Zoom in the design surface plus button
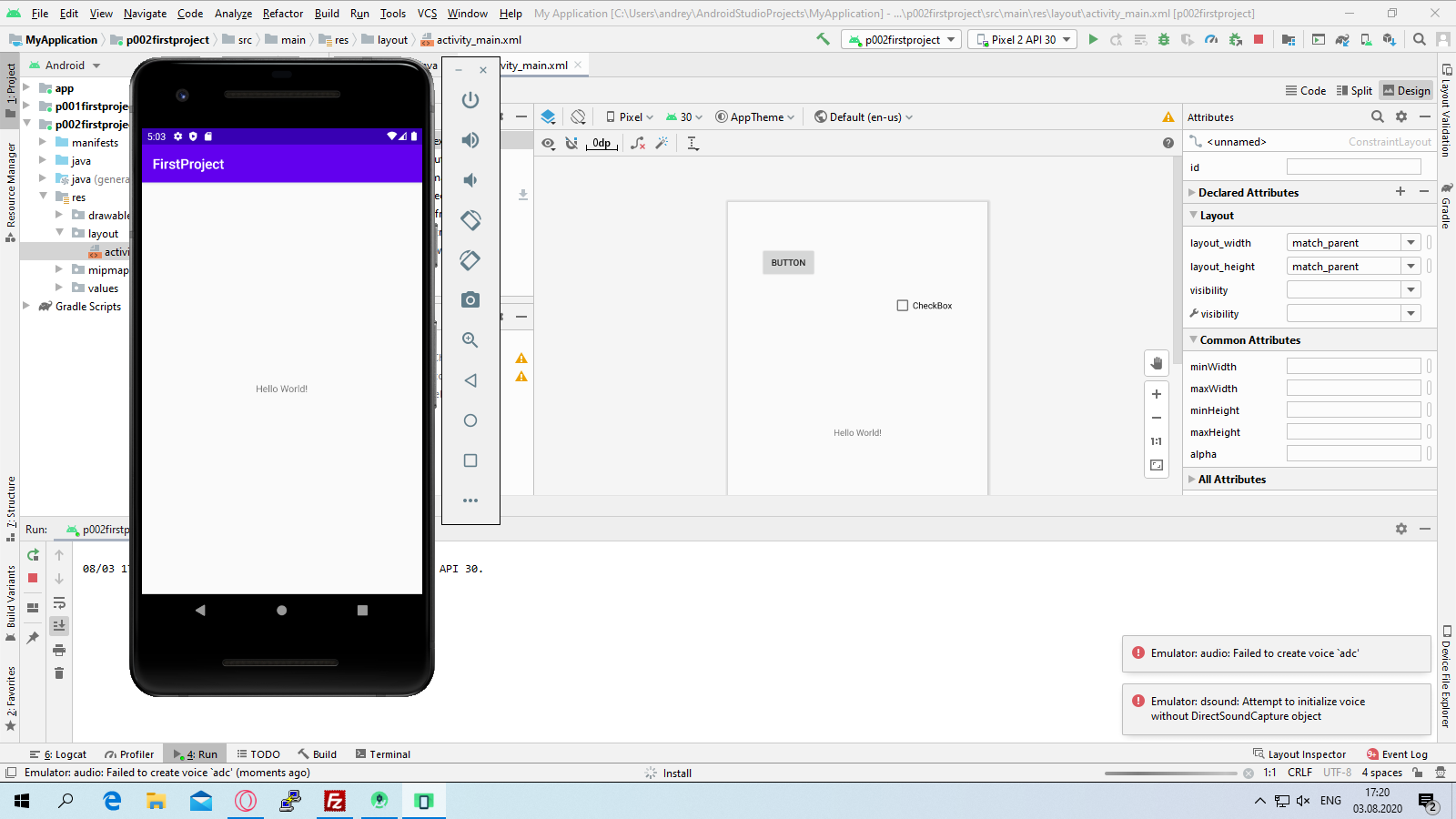The image size is (1456, 819). 1157,394
